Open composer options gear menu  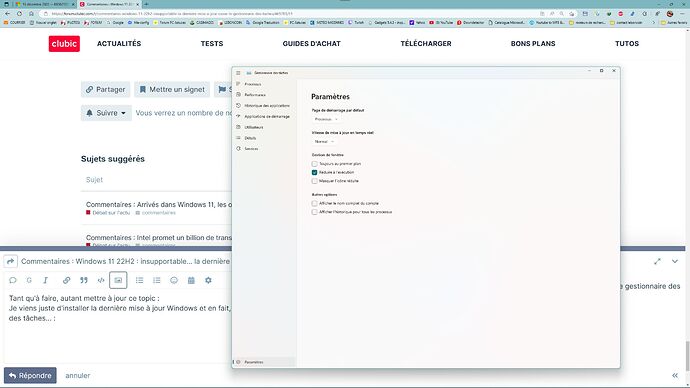(x=208, y=280)
